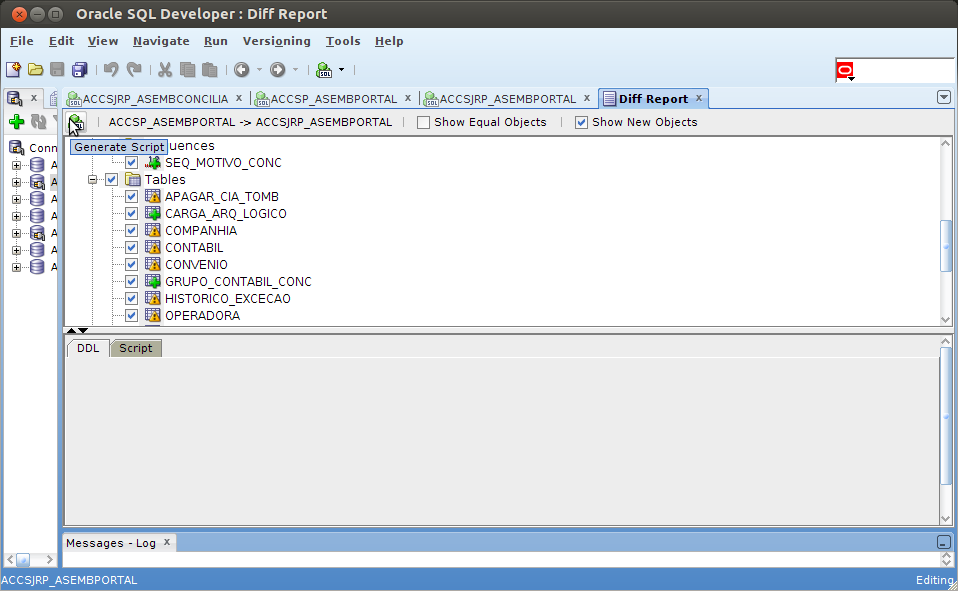
Task: Uncheck the CONTABIL table checkbox
Action: tap(131, 248)
